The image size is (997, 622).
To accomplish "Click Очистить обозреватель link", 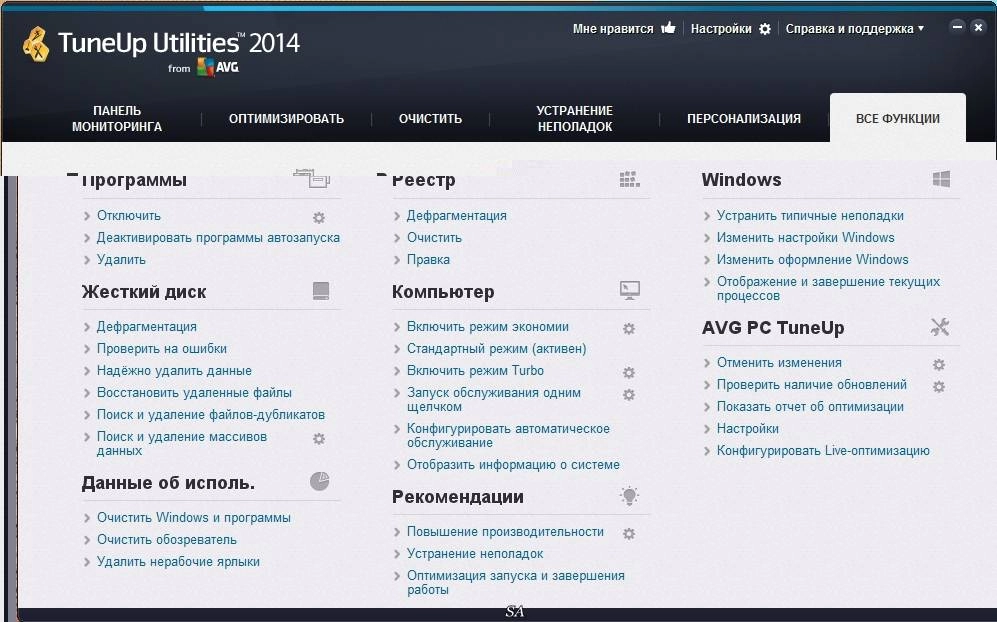I will pyautogui.click(x=167, y=539).
